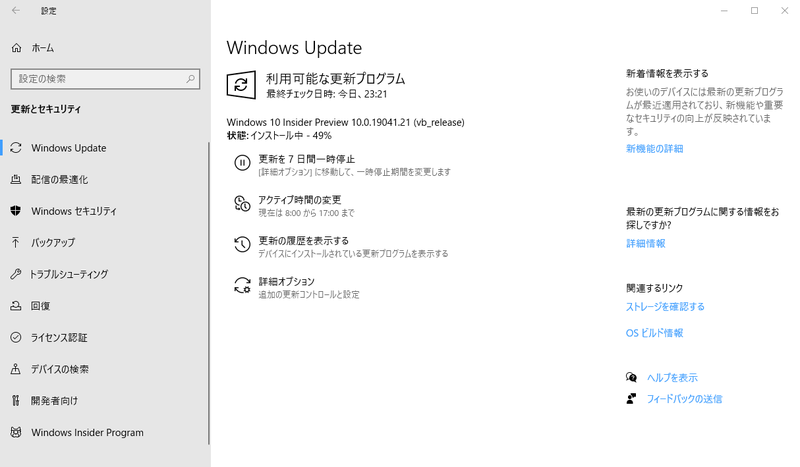Click the search magnifier icon
The image size is (800, 467).
point(190,79)
